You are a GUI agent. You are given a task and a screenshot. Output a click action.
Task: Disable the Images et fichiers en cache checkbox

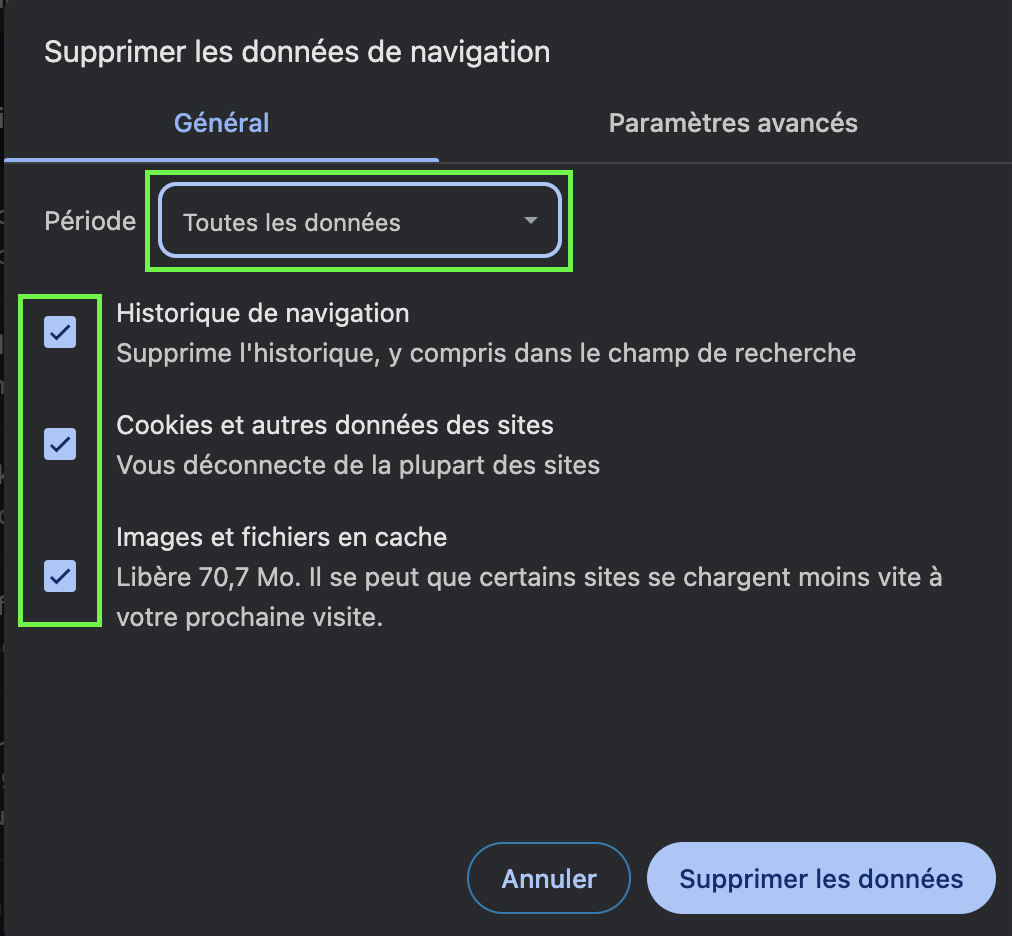point(61,576)
